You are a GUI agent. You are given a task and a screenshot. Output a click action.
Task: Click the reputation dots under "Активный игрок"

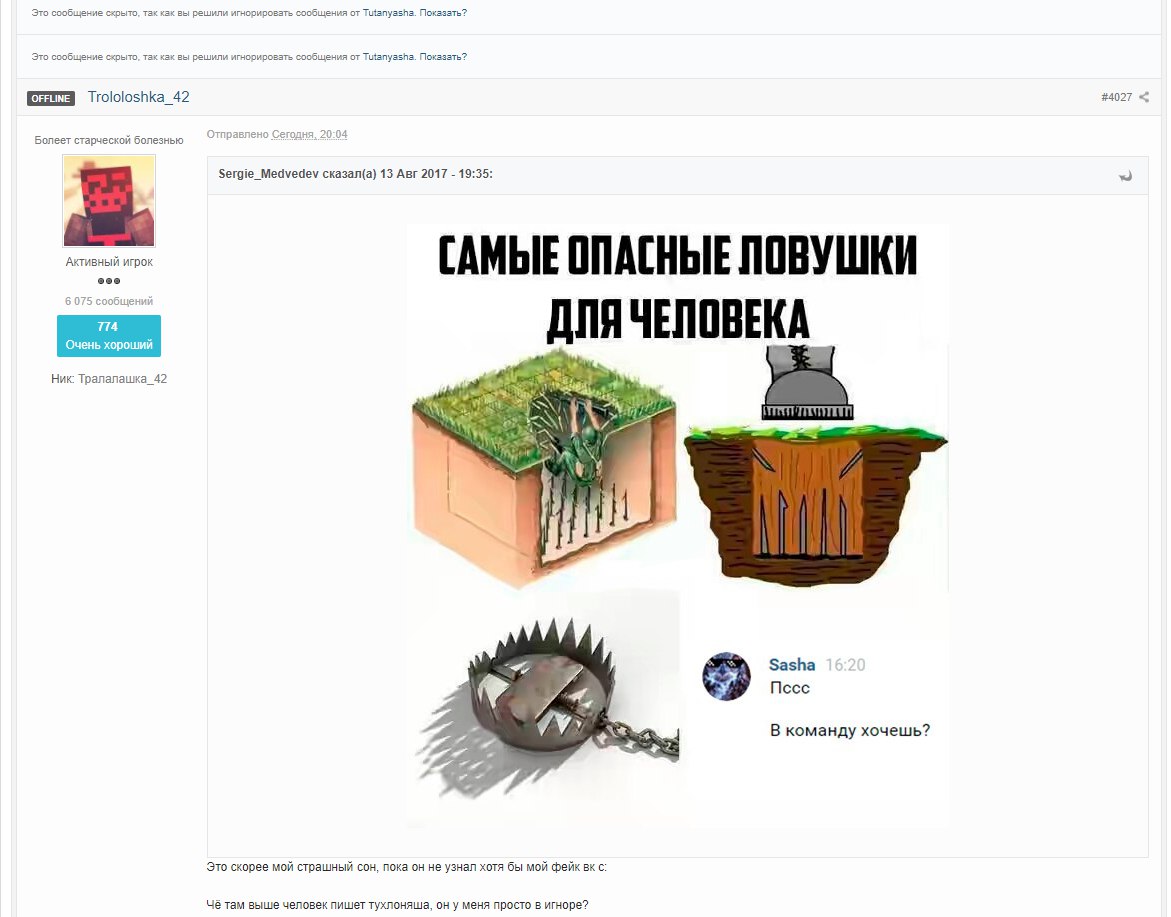coord(108,280)
